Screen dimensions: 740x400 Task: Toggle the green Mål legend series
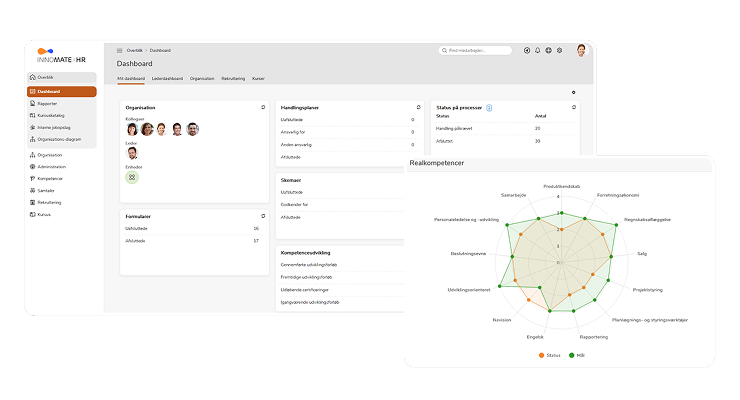576,355
